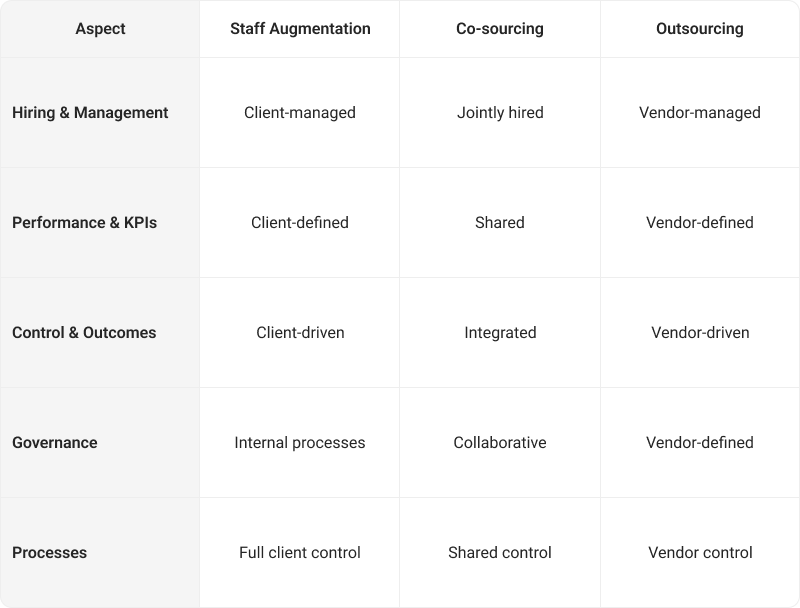Click the Internal processes cell

pyautogui.click(x=300, y=443)
